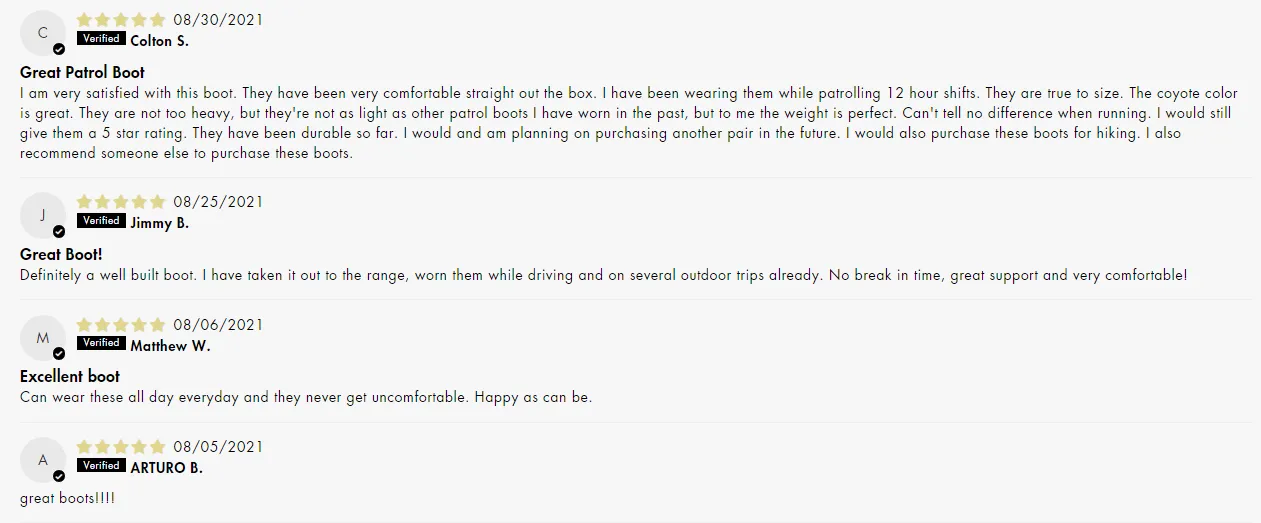
Task: Click the reviewer name Colton S.
Action: pos(159,41)
